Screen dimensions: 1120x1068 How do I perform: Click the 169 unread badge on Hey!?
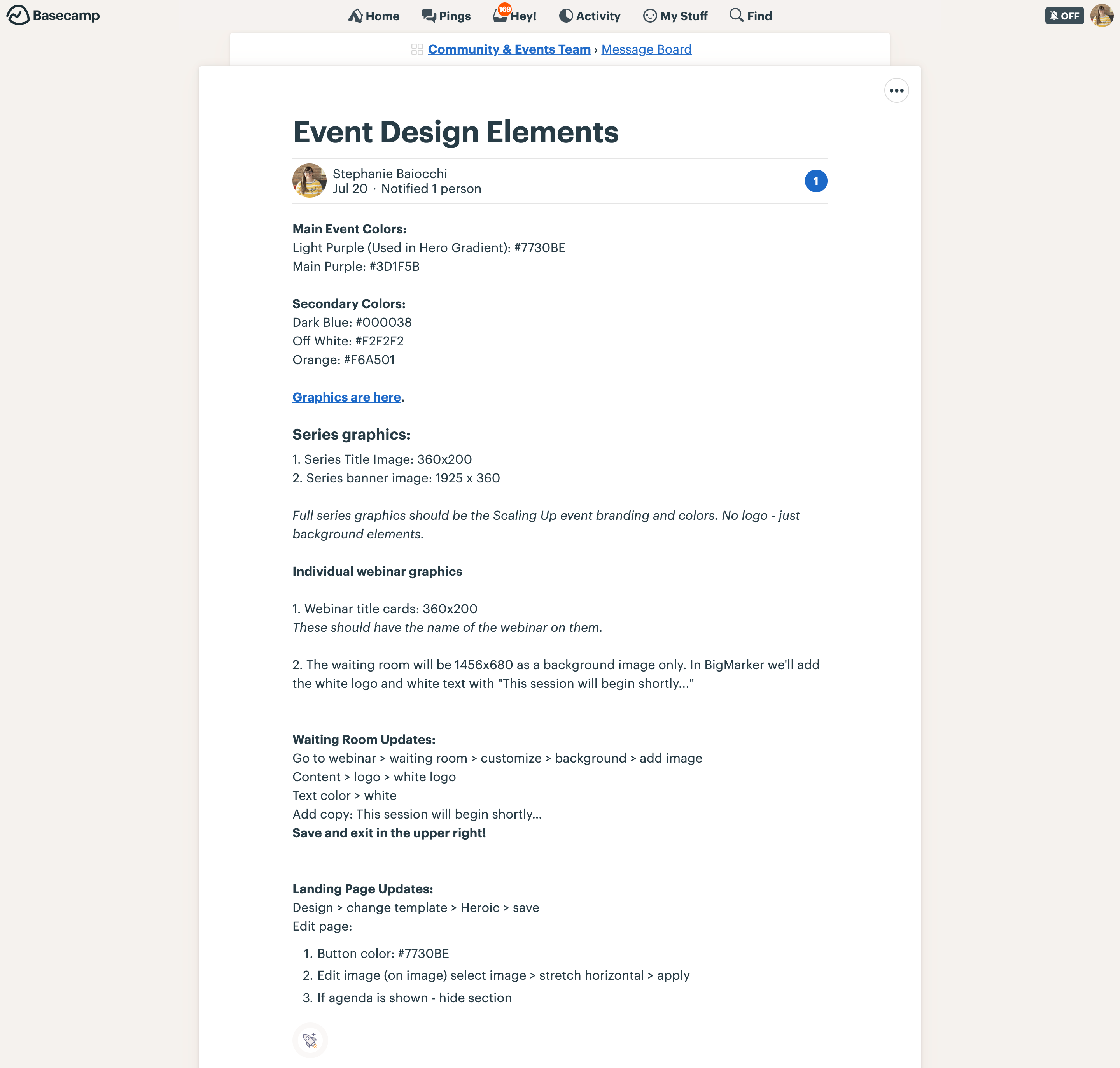coord(505,9)
